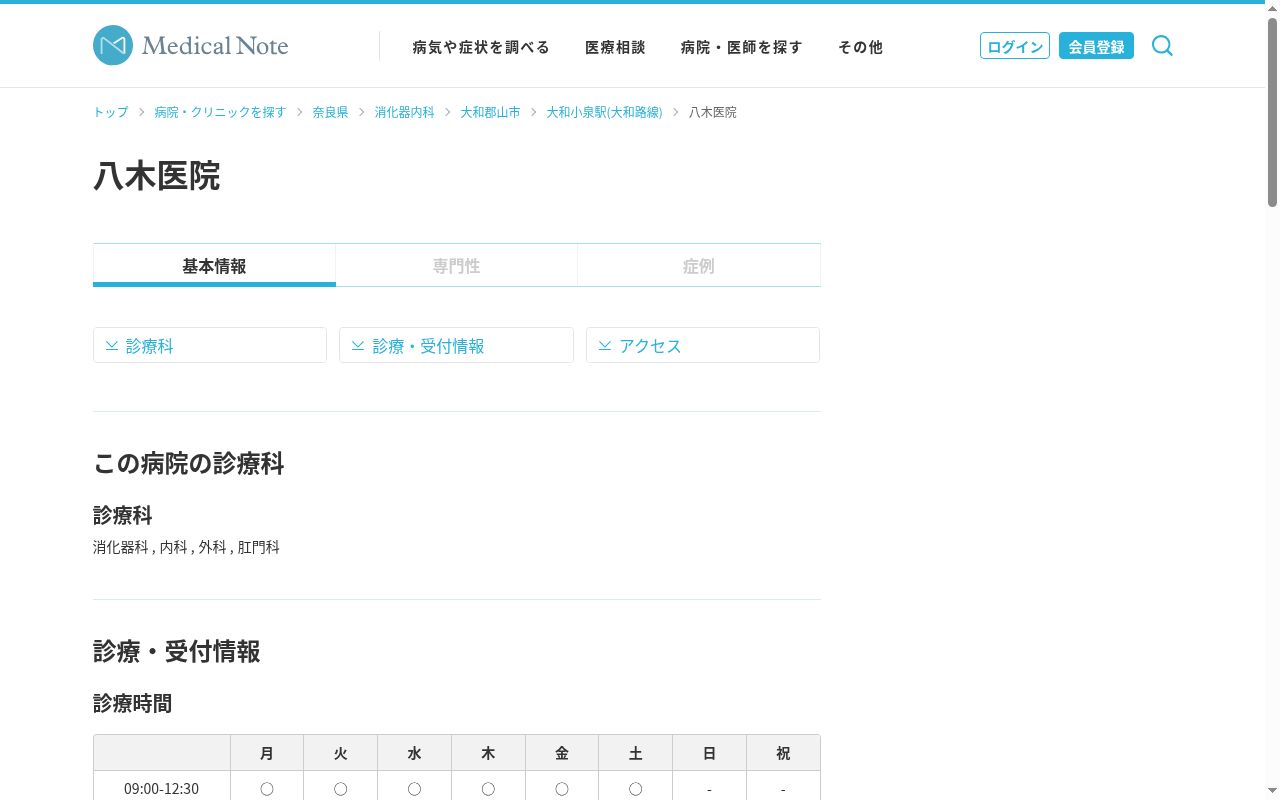
Task: Jump to 診療科 section anchor
Action: pos(210,345)
